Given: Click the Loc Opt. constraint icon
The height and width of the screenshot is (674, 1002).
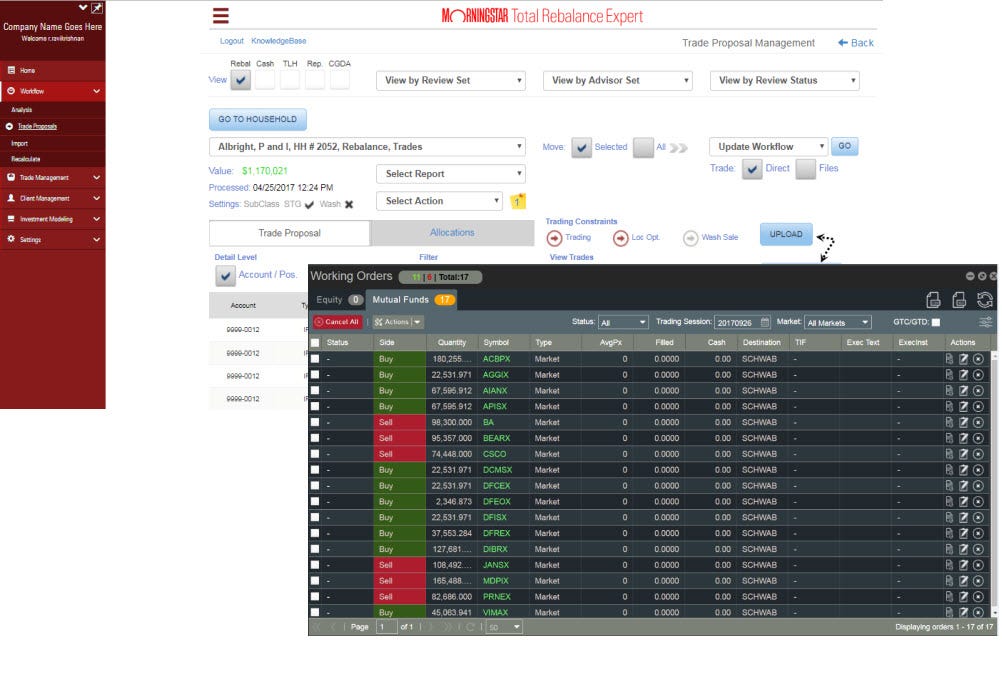Looking at the screenshot, I should pyautogui.click(x=620, y=238).
